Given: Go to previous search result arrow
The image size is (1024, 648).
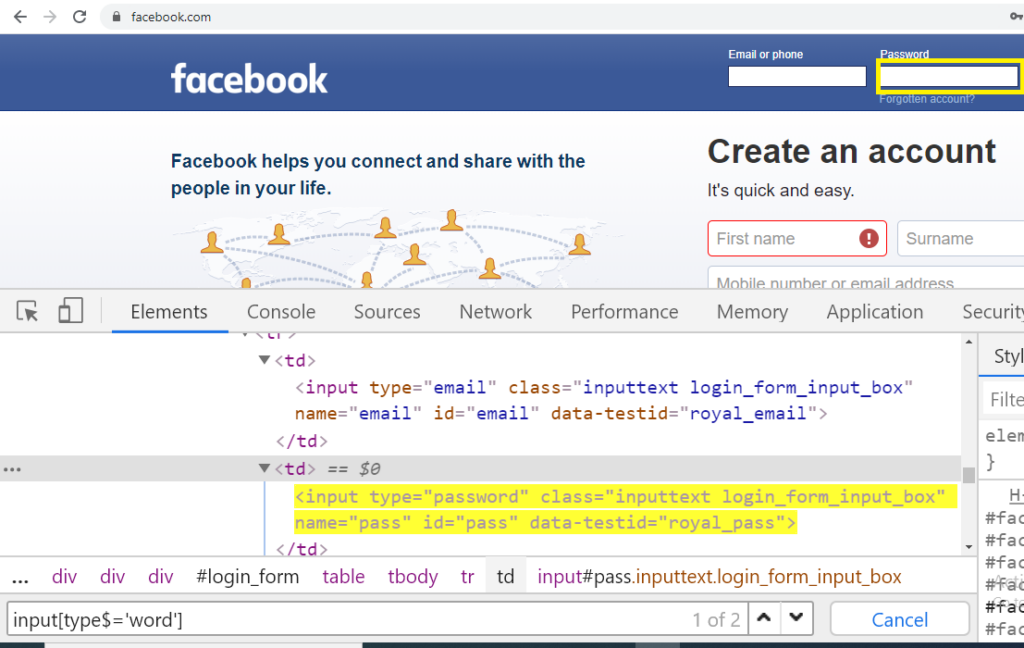Looking at the screenshot, I should tap(764, 618).
